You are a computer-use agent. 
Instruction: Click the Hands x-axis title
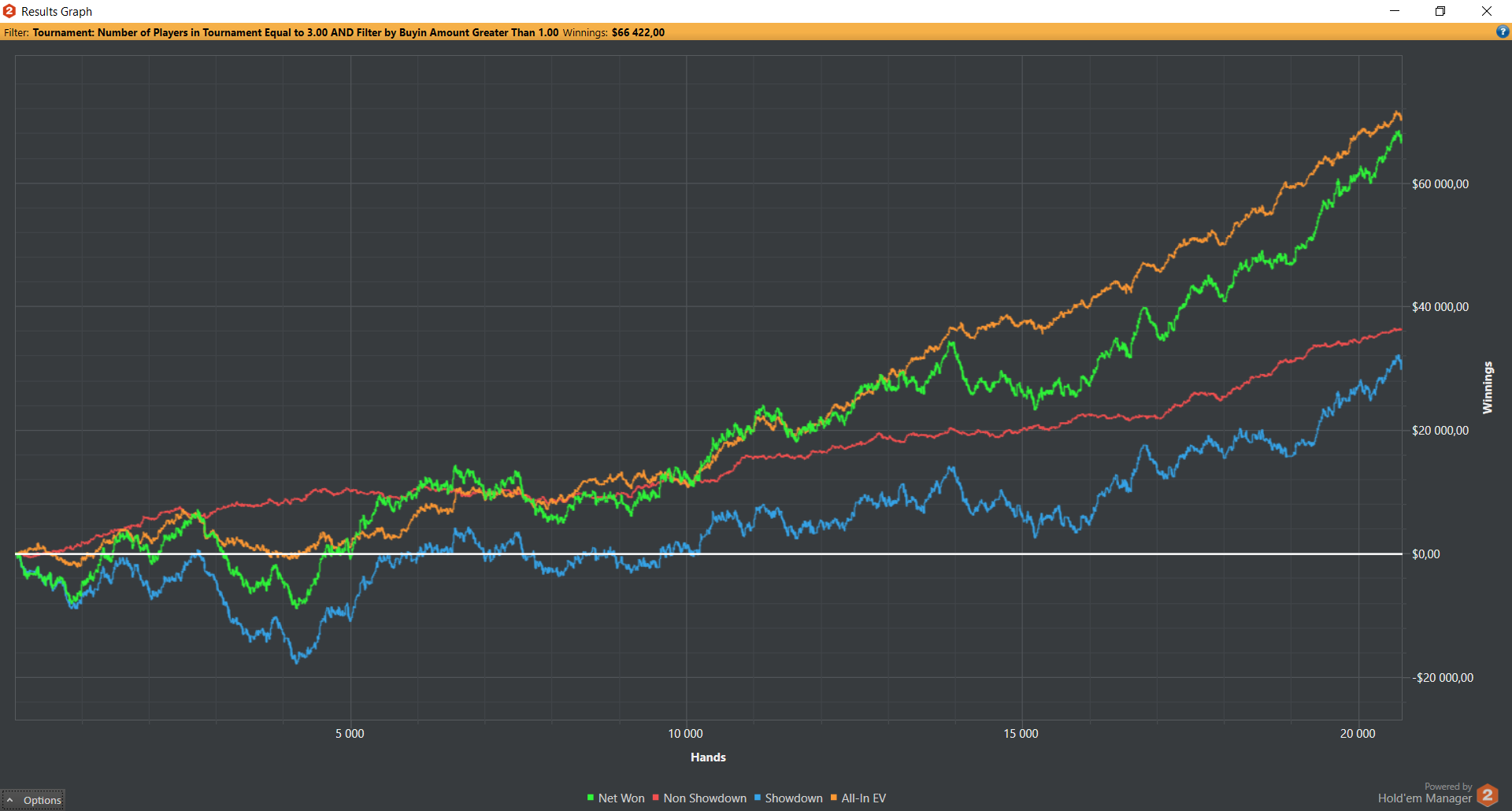(708, 757)
